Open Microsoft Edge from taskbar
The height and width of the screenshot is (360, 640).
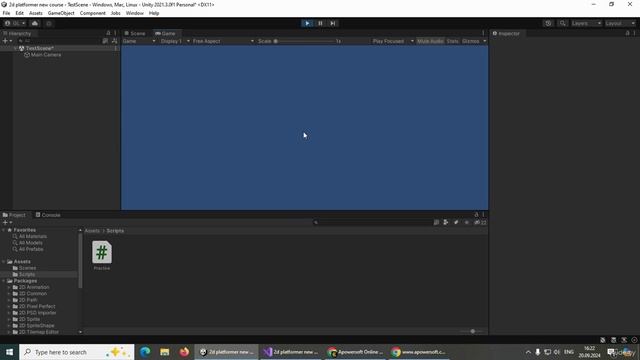coord(145,352)
